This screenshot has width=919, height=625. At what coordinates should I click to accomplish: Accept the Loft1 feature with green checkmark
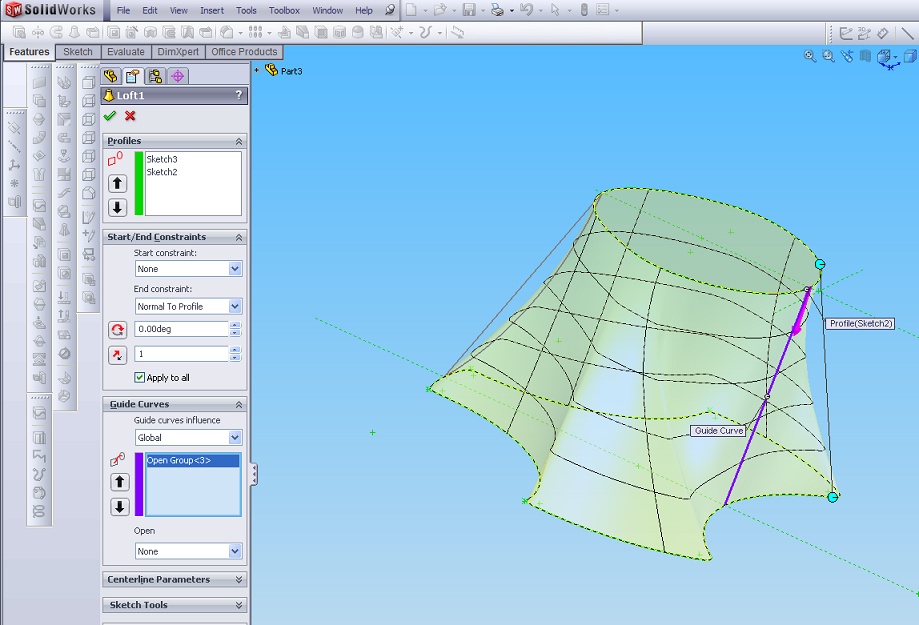(x=110, y=116)
